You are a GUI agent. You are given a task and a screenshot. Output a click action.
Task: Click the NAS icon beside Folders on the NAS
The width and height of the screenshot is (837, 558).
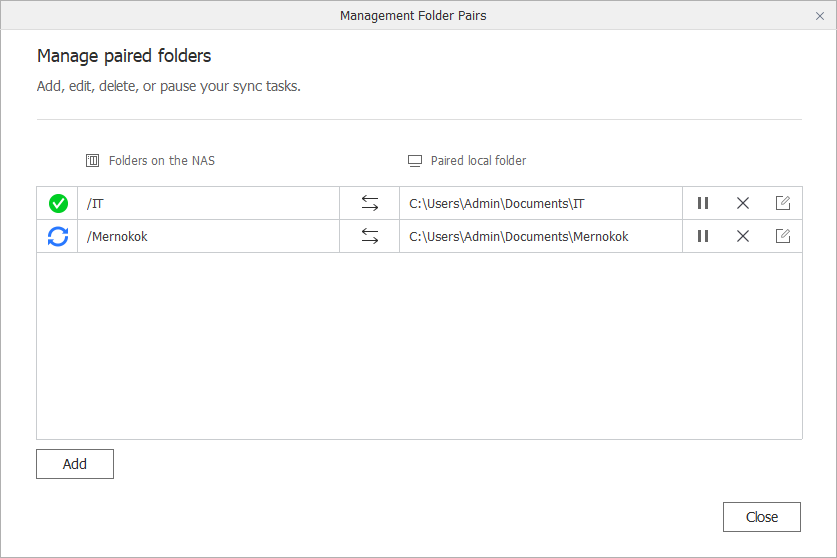(93, 160)
